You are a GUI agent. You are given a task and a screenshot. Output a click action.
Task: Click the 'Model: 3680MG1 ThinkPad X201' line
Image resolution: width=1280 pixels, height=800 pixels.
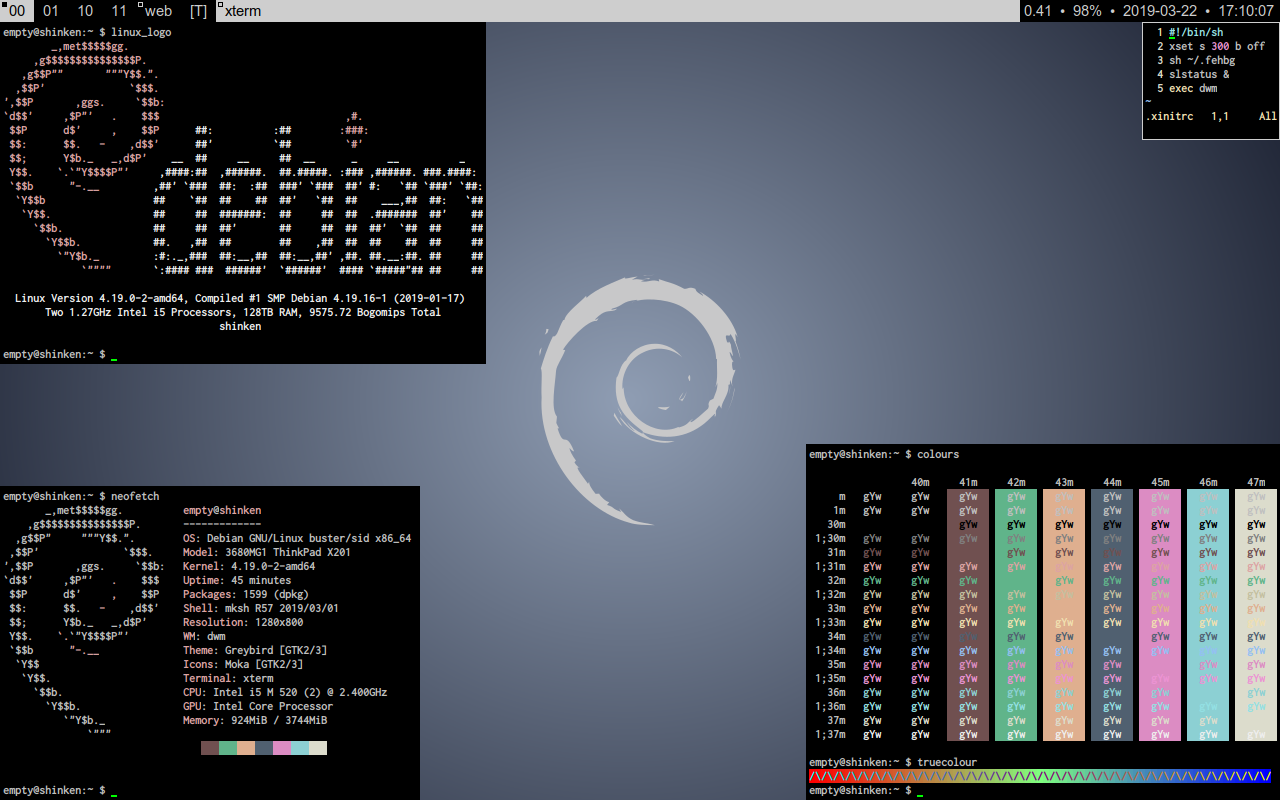coord(267,552)
